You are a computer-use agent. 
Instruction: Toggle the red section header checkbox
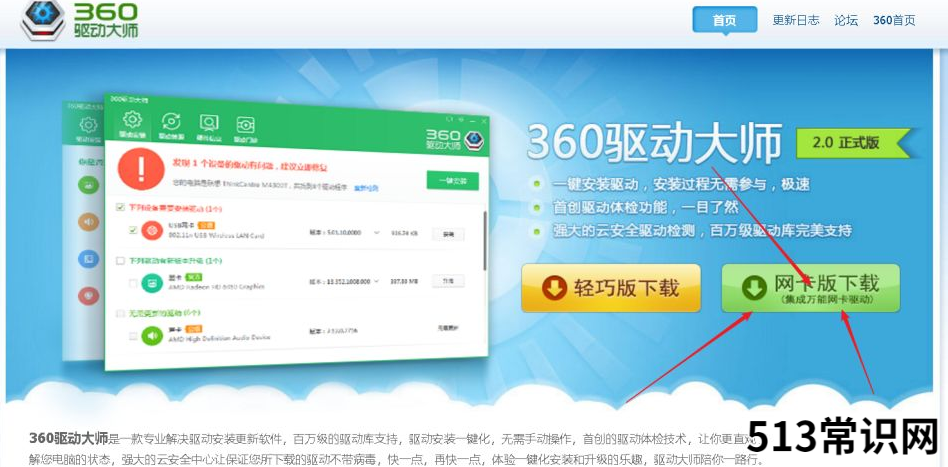tap(120, 207)
